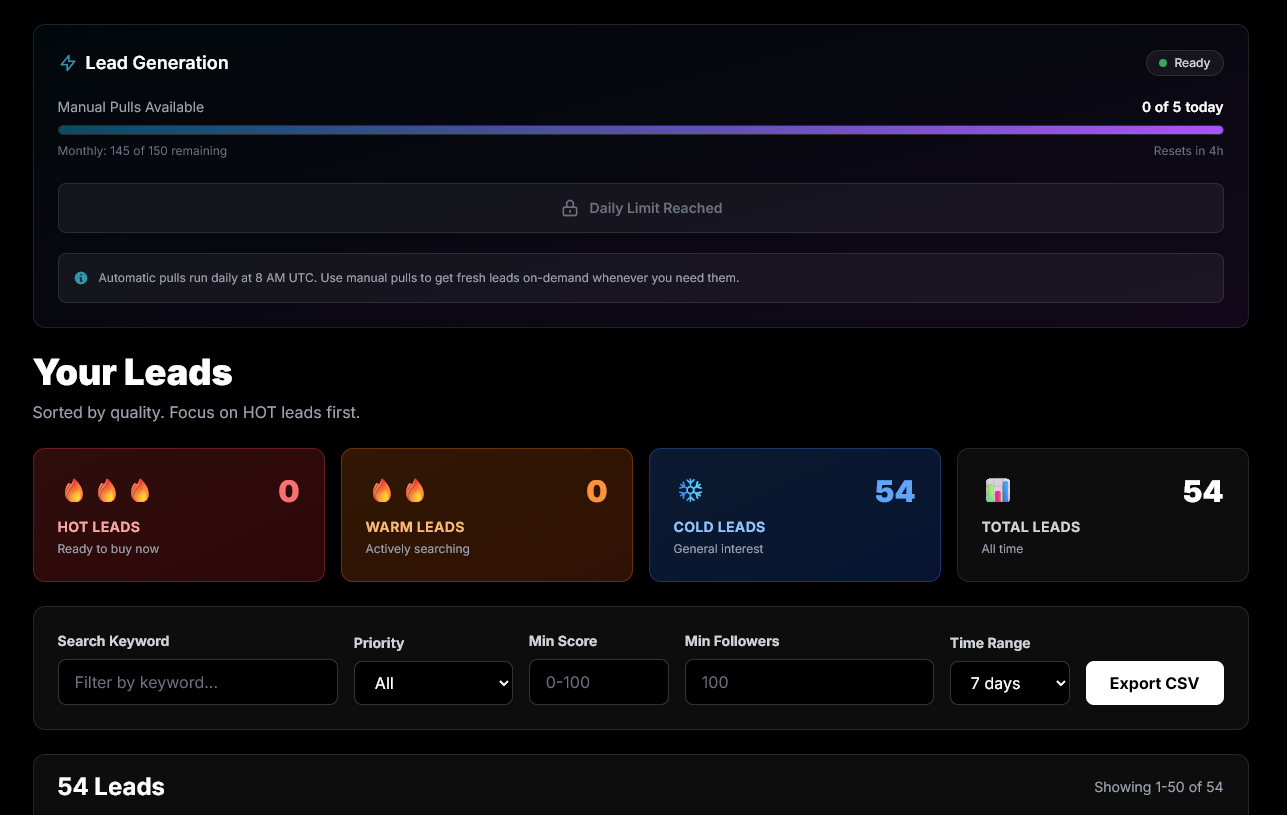The height and width of the screenshot is (815, 1287).
Task: Select the HOT LEADS summary card
Action: 179,514
